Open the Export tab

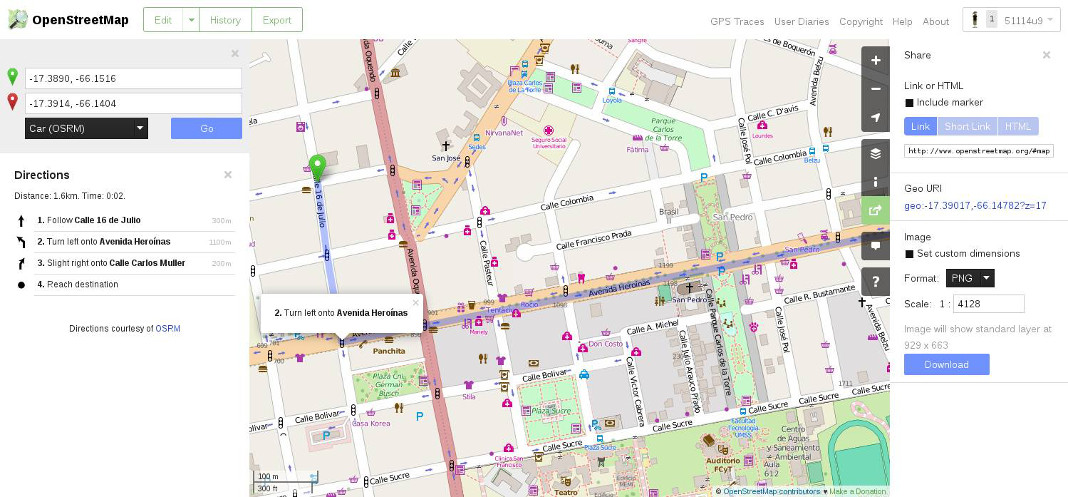click(277, 20)
